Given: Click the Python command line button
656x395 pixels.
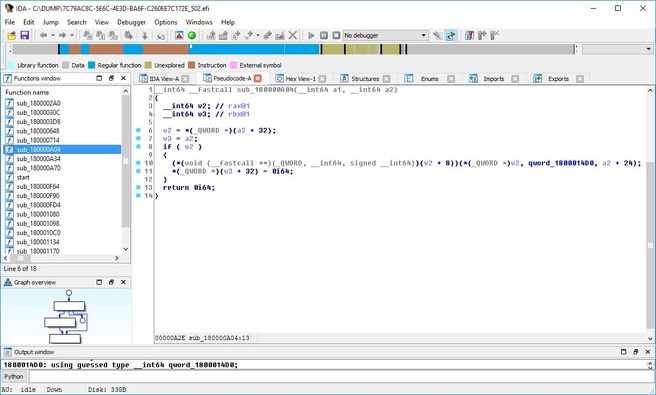Looking at the screenshot, I should coord(14,377).
